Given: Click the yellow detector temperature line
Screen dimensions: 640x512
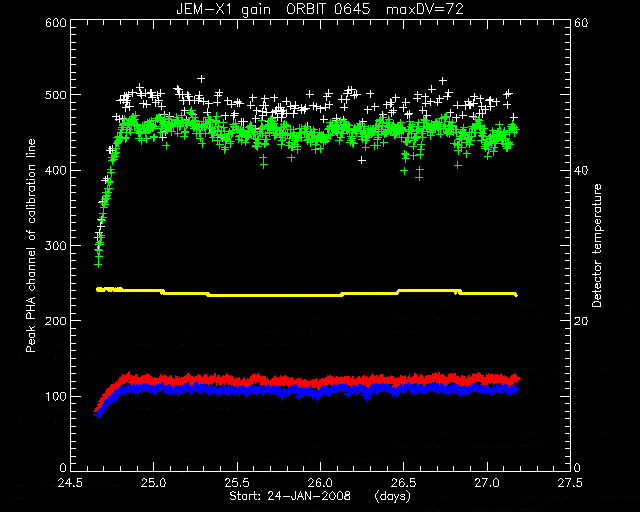Looking at the screenshot, I should [x=307, y=292].
